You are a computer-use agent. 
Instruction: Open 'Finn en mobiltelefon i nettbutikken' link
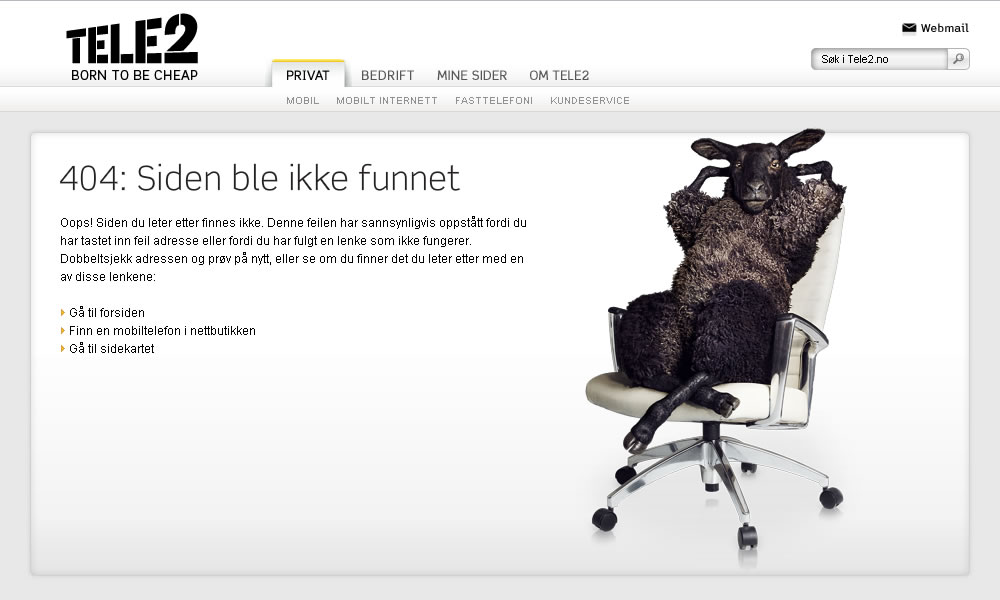pyautogui.click(x=162, y=330)
